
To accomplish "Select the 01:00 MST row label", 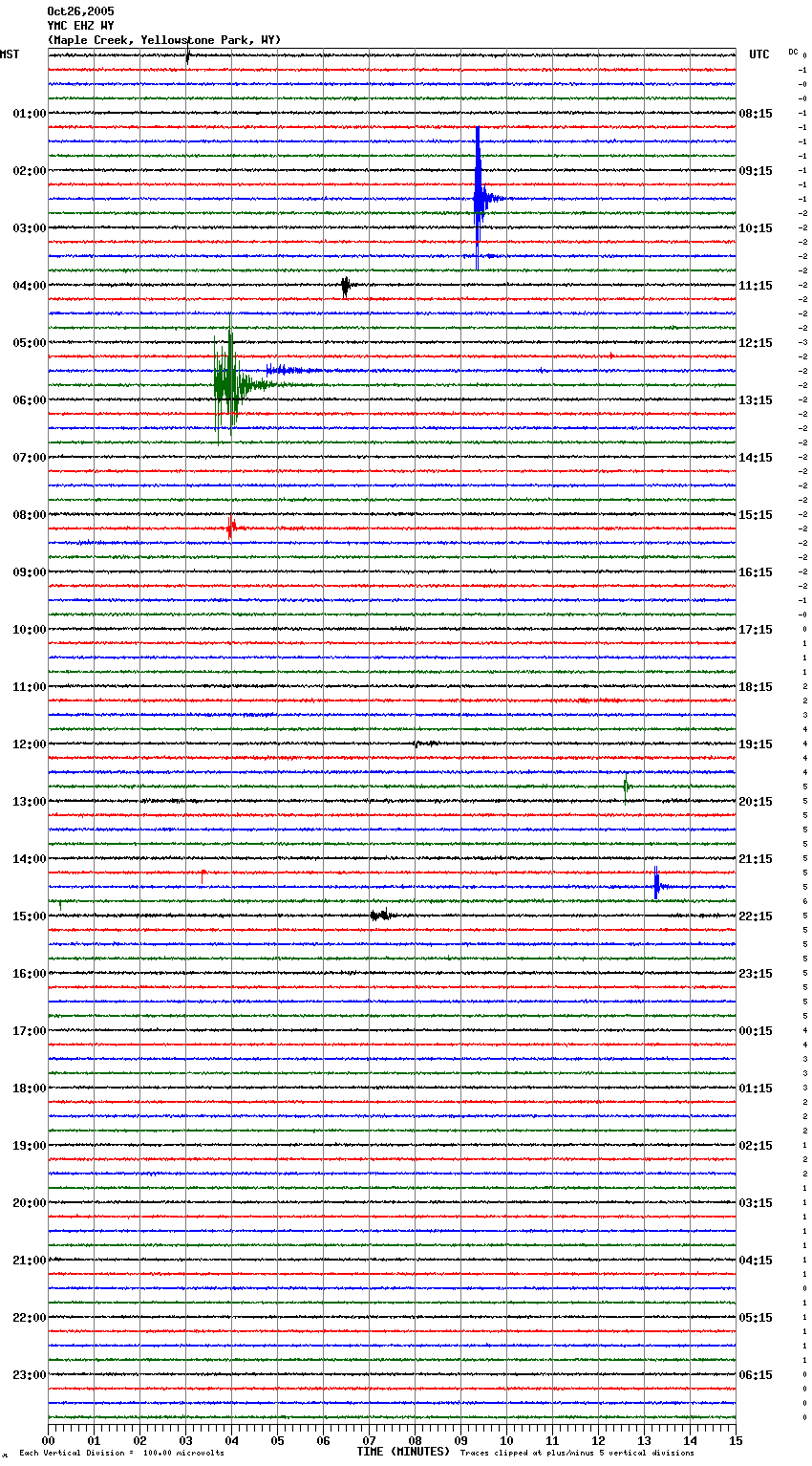I will (30, 114).
